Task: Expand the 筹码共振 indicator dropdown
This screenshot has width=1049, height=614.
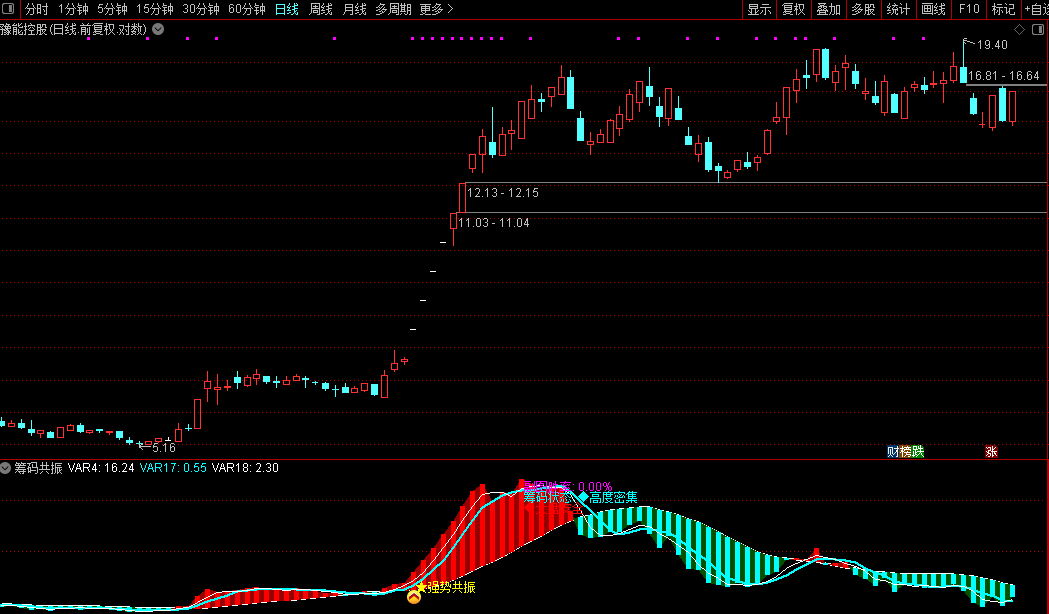Action: coord(5,468)
